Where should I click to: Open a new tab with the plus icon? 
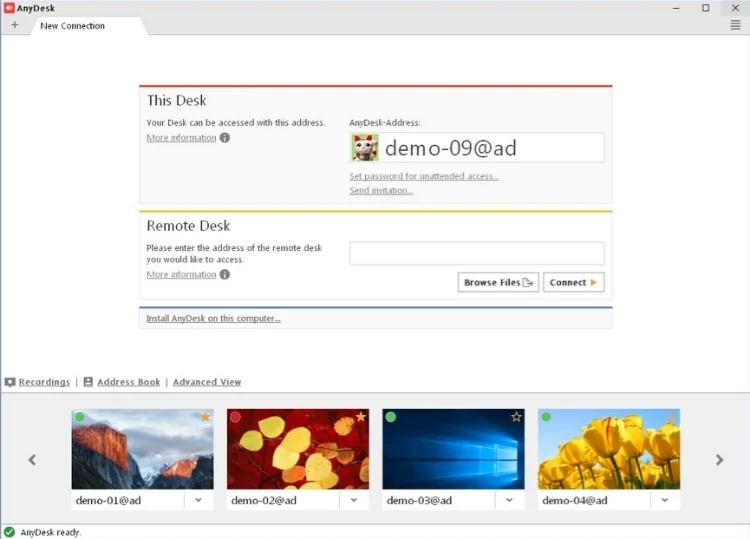coord(14,25)
